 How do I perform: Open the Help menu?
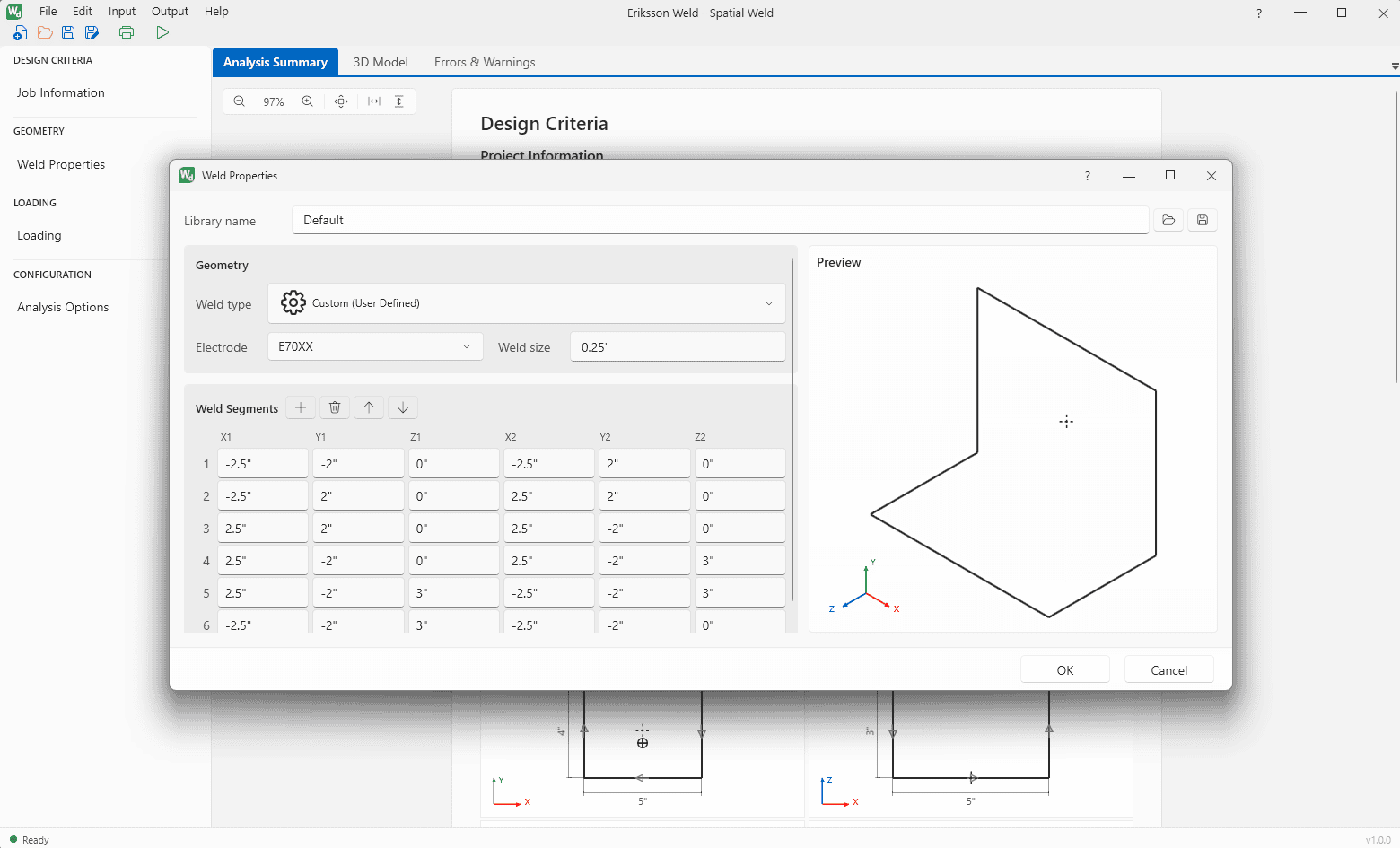(216, 12)
